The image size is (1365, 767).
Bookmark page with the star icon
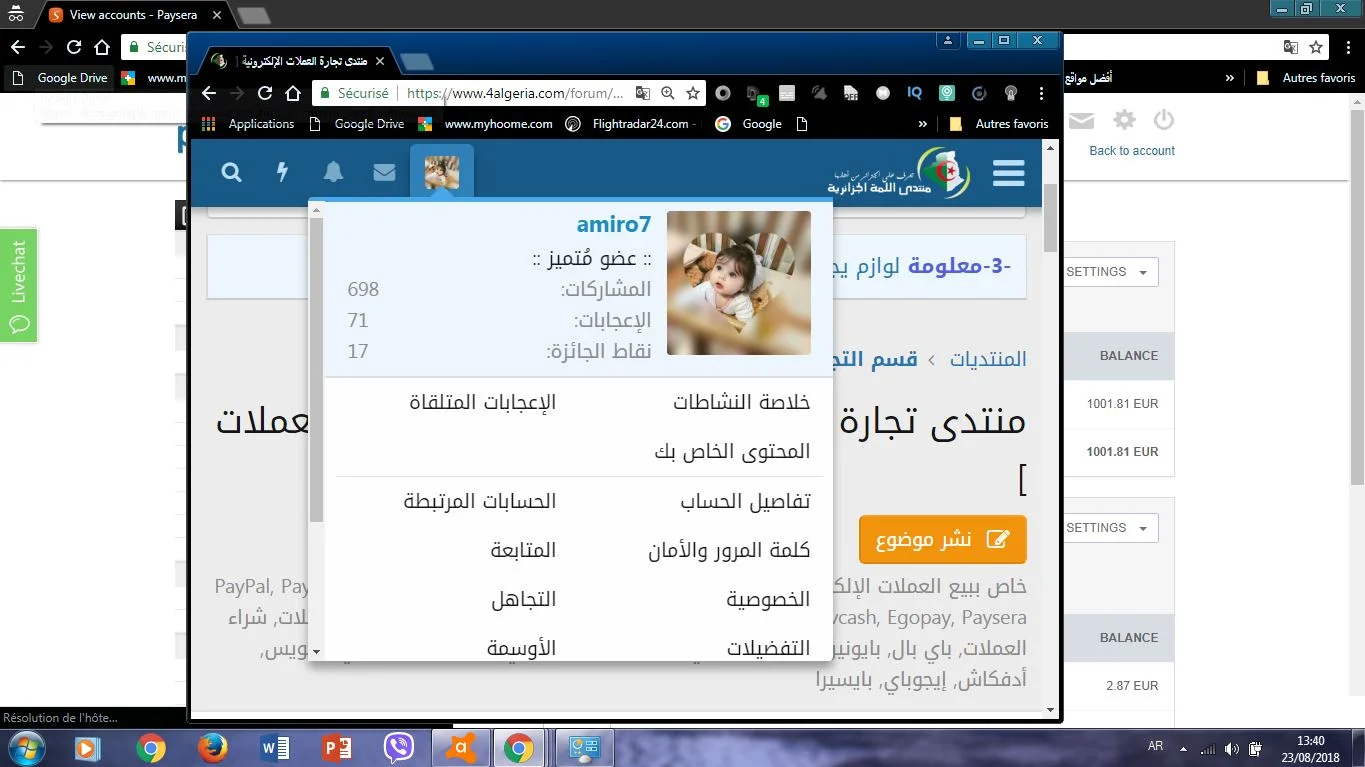coord(693,93)
